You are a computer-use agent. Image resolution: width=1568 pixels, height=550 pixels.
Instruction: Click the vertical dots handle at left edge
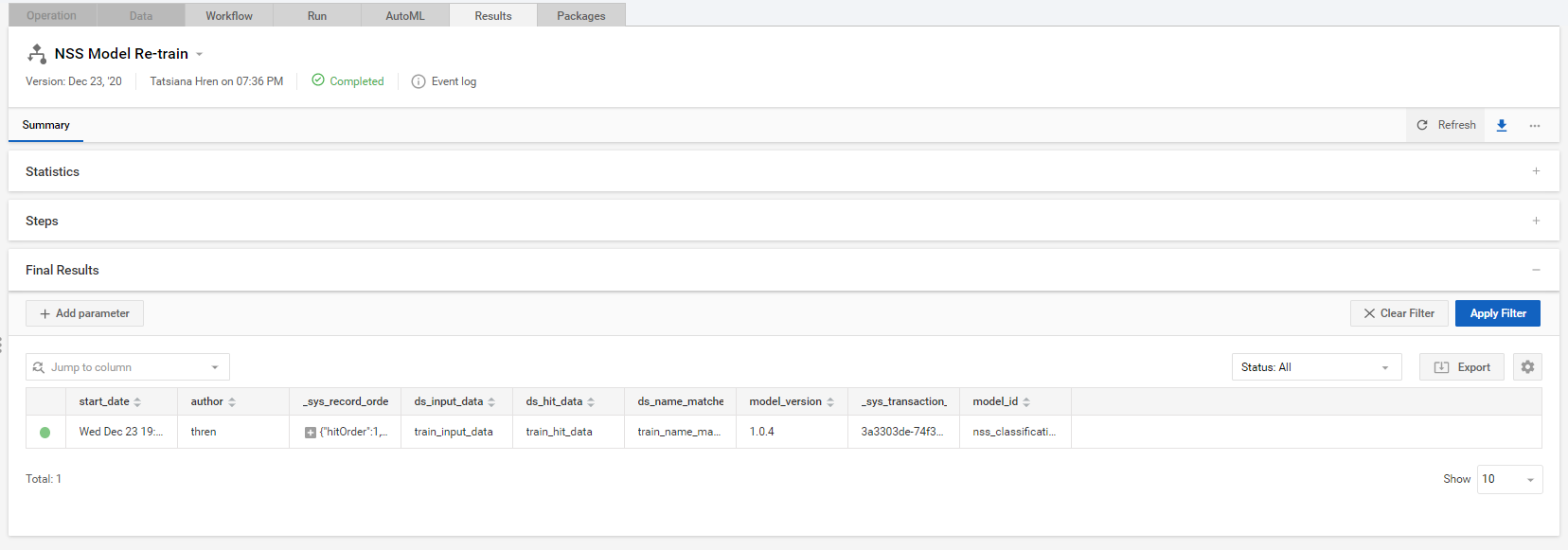[x=2, y=345]
